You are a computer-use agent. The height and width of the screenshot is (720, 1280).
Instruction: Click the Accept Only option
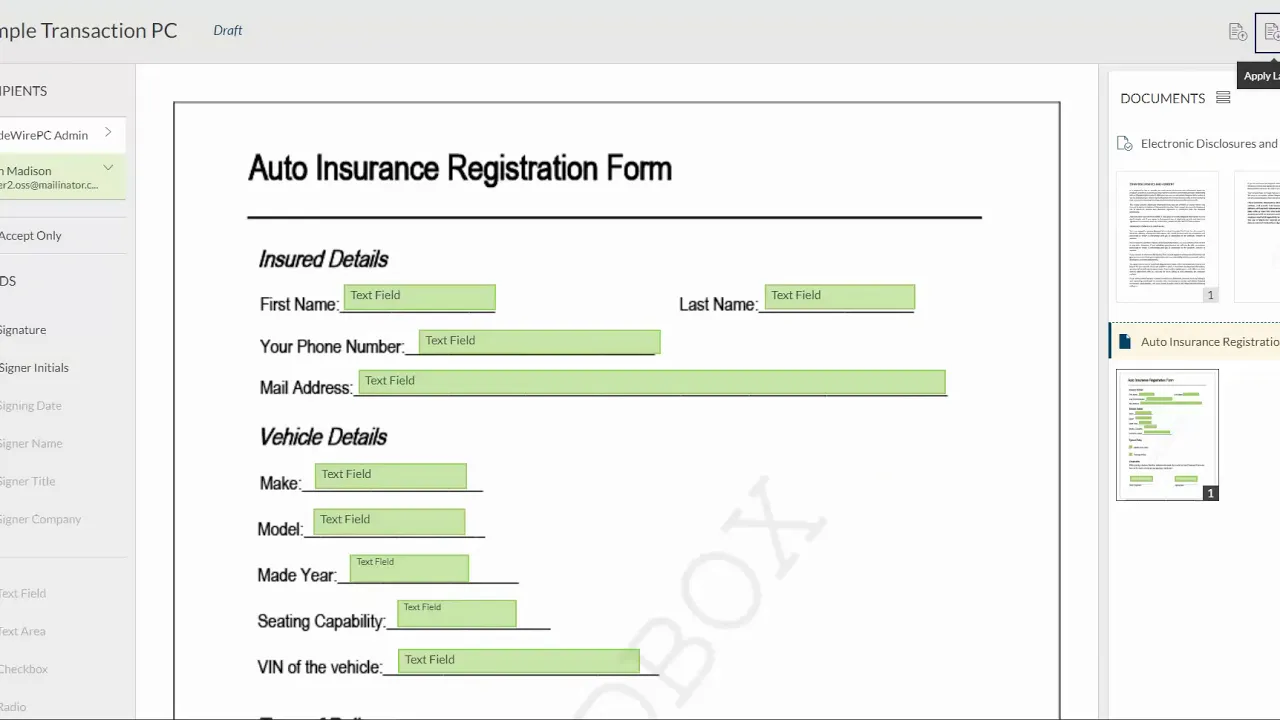click(31, 235)
